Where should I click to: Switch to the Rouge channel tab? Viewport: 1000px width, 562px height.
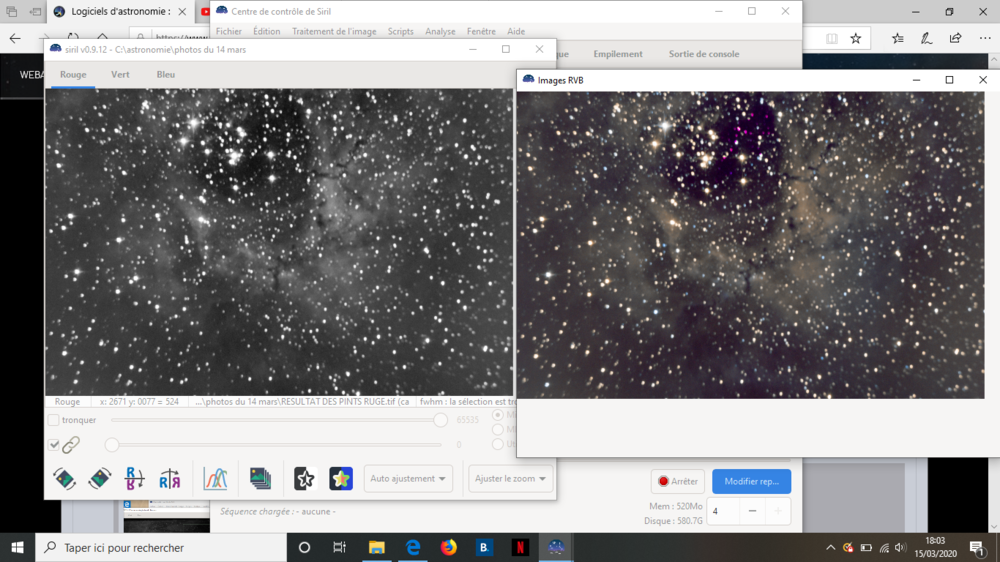point(73,75)
